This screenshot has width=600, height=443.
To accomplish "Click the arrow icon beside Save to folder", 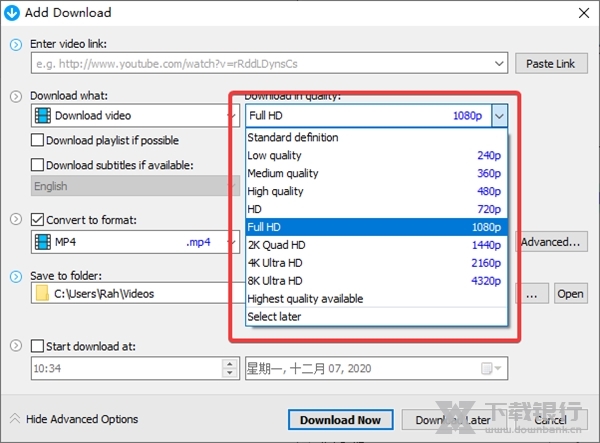I will coord(16,276).
